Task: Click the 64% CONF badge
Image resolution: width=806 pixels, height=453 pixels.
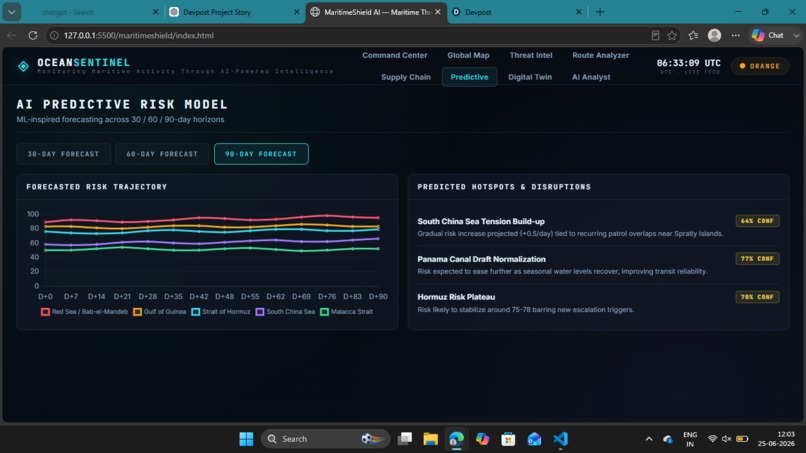Action: [757, 221]
